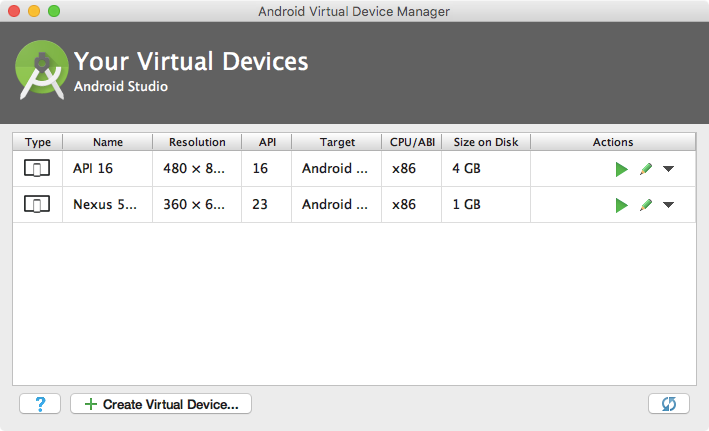Click Create Virtual Device button
709x431 pixels.
click(x=161, y=403)
